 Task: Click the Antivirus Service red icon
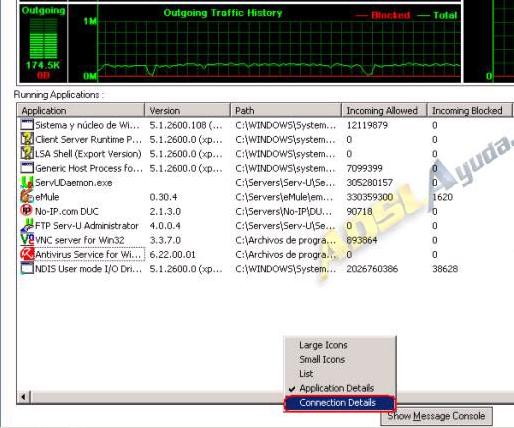pyautogui.click(x=27, y=254)
